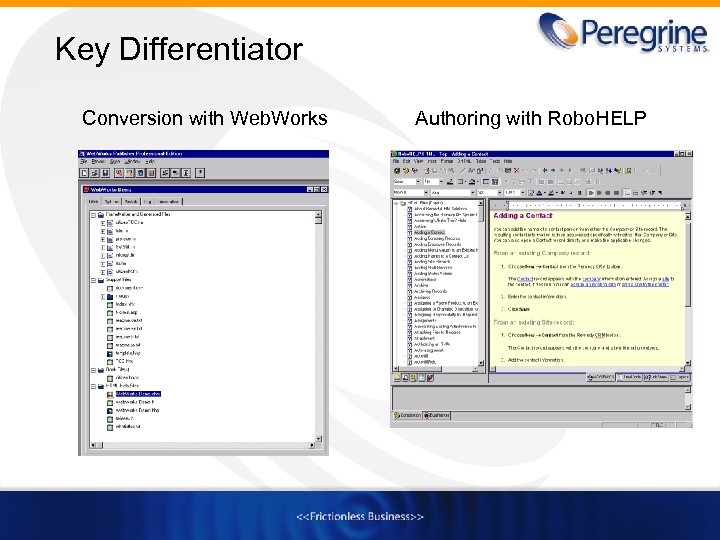Follow the company link in the topic text

pyautogui.click(x=591, y=279)
